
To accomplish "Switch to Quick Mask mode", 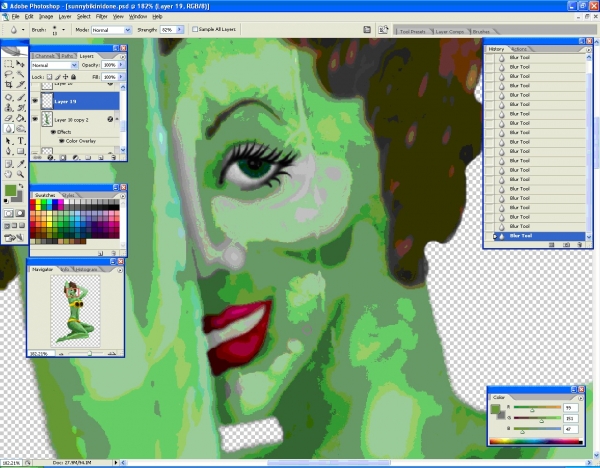I will [x=20, y=214].
